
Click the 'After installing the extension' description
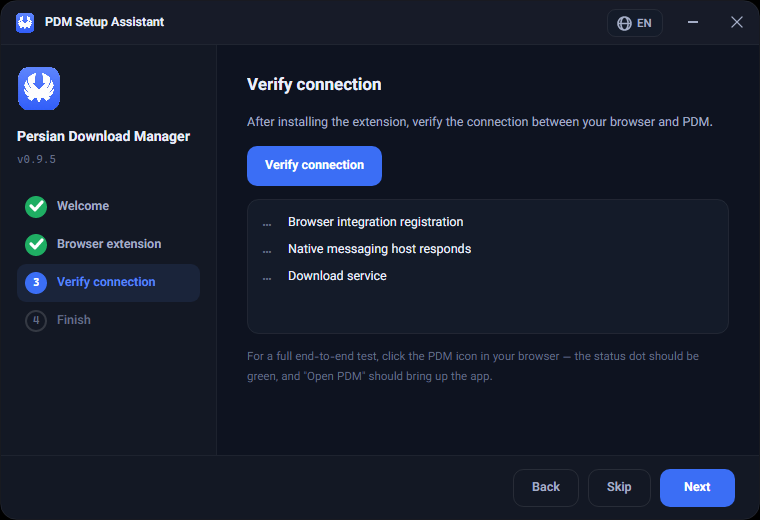pyautogui.click(x=480, y=122)
